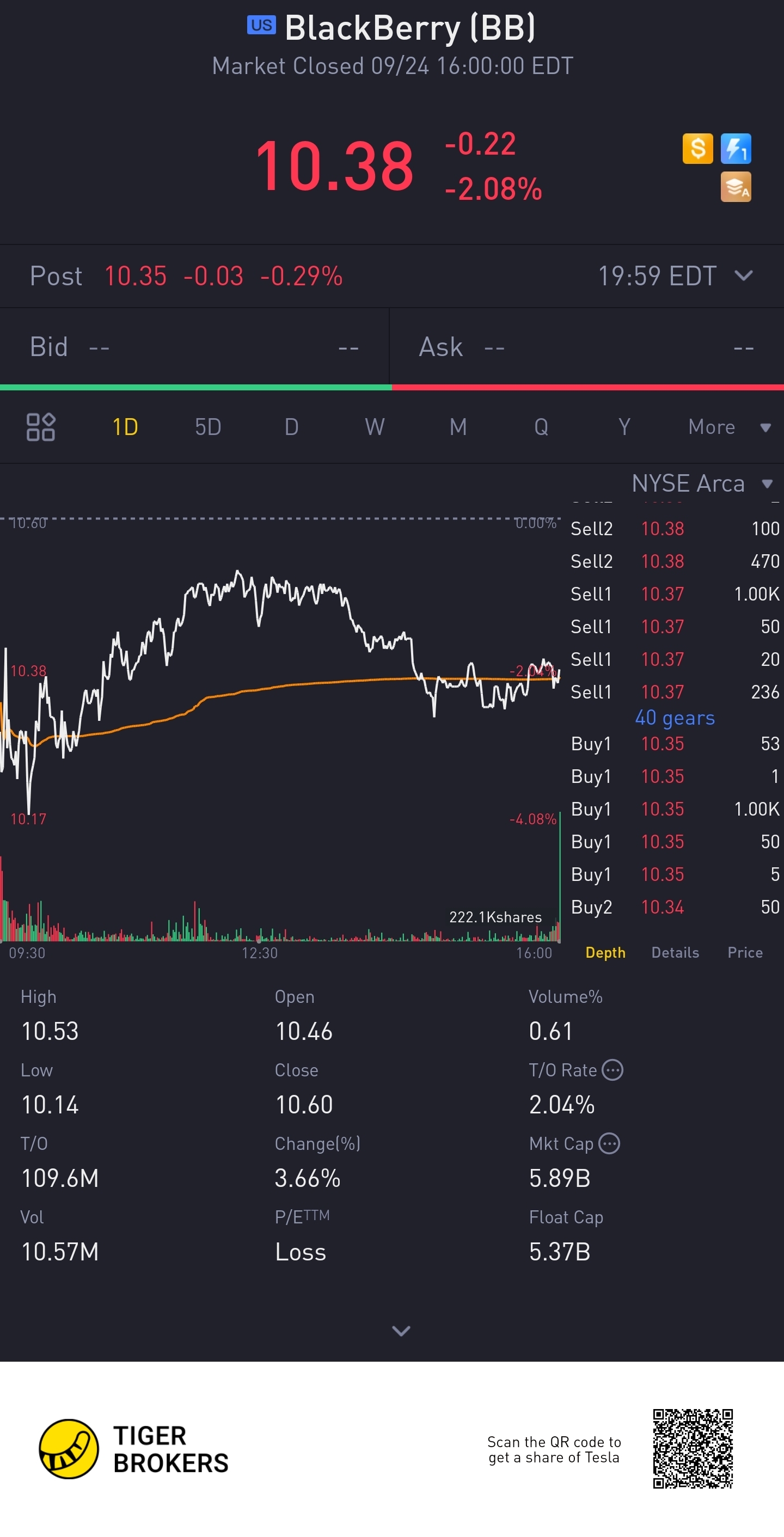Tap the Buy1 10.35 row with 53
784x1537 pixels.
(675, 743)
